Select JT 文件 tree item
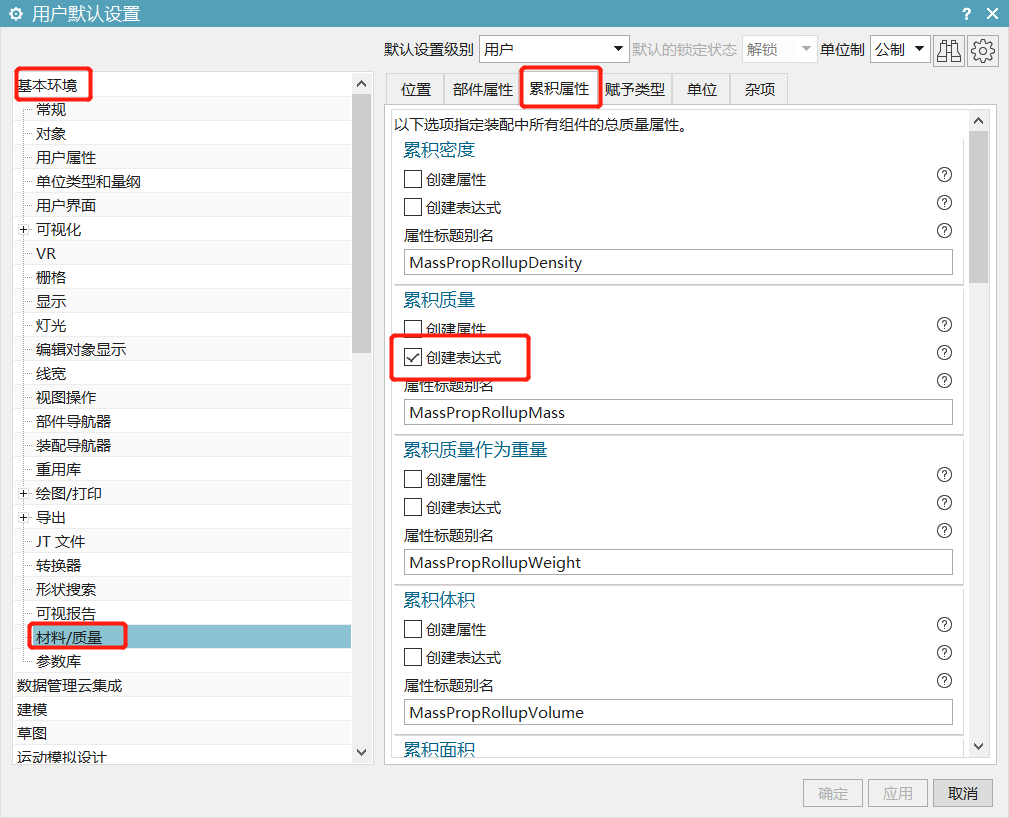The height and width of the screenshot is (818, 1009). point(60,542)
